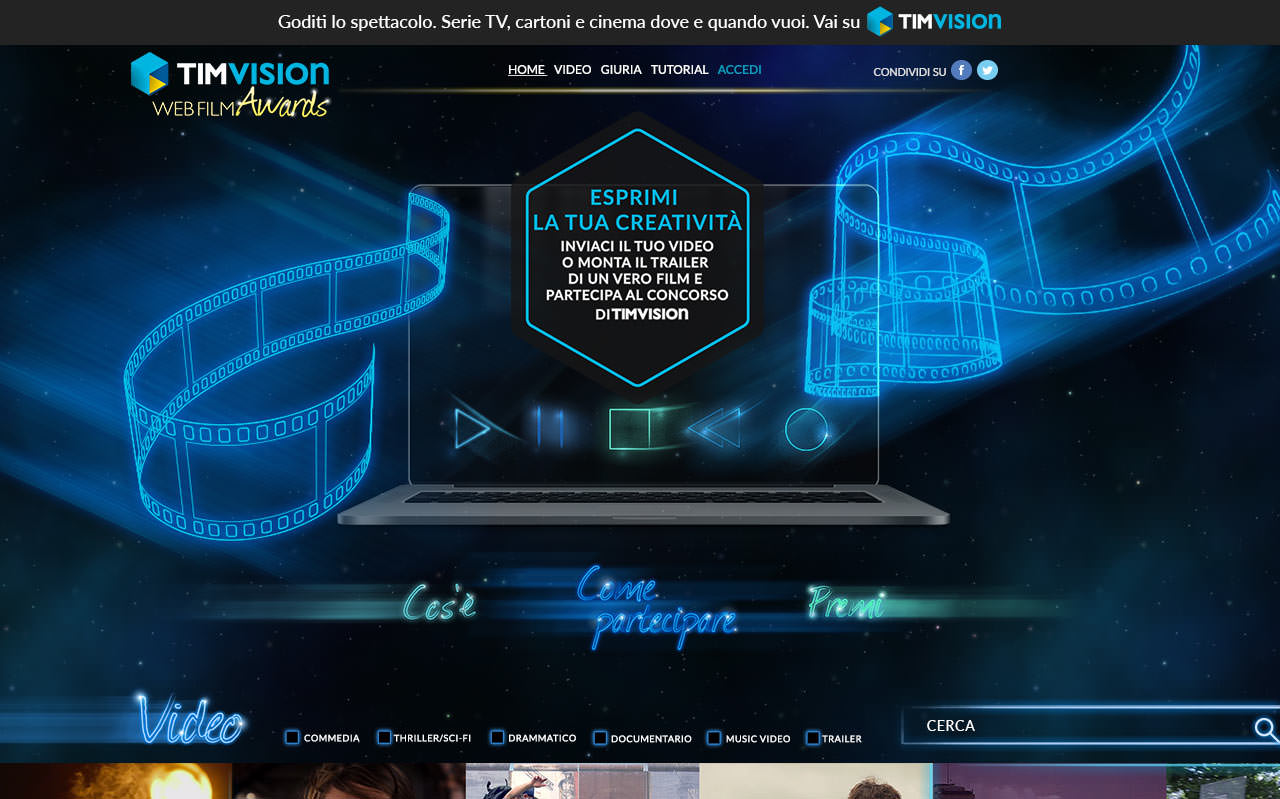
Task: Share on Facebook icon
Action: pyautogui.click(x=961, y=70)
